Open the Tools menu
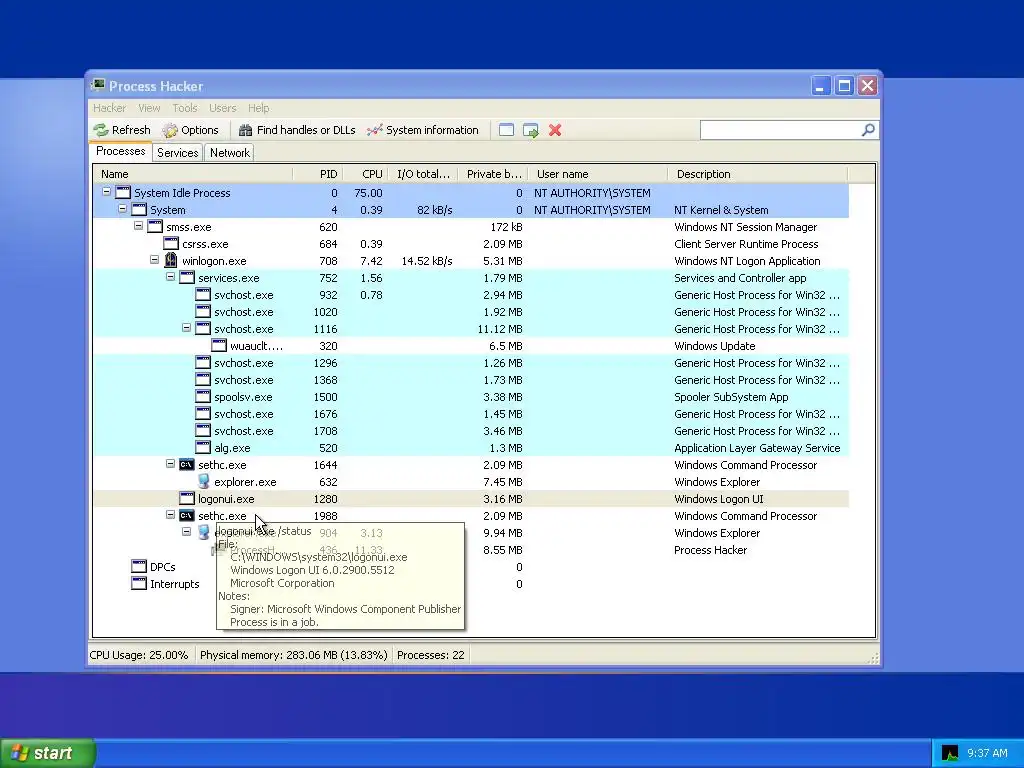 [185, 108]
